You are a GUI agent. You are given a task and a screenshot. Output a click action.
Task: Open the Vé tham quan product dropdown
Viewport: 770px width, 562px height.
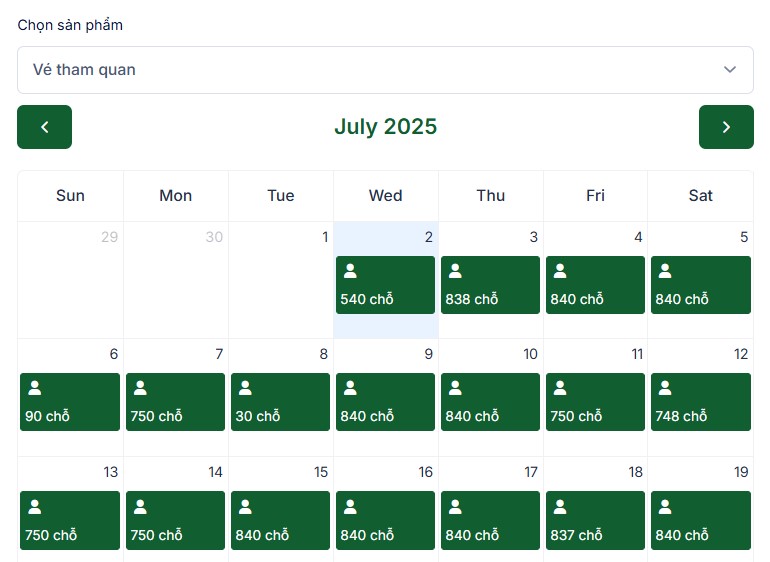point(385,70)
